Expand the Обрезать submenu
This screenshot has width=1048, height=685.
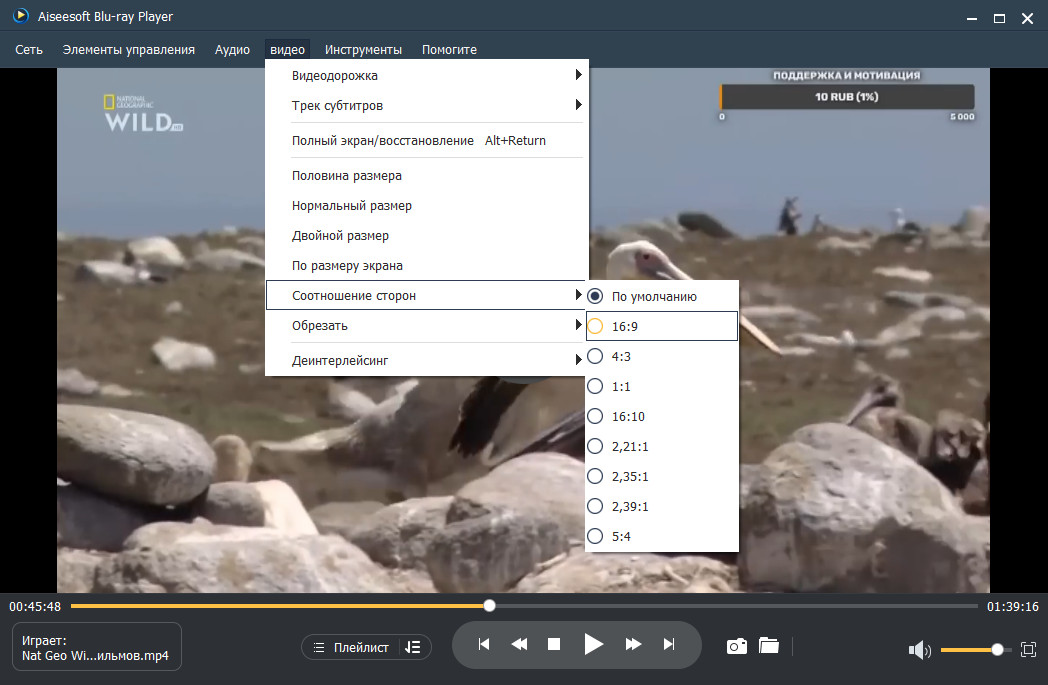coord(426,325)
